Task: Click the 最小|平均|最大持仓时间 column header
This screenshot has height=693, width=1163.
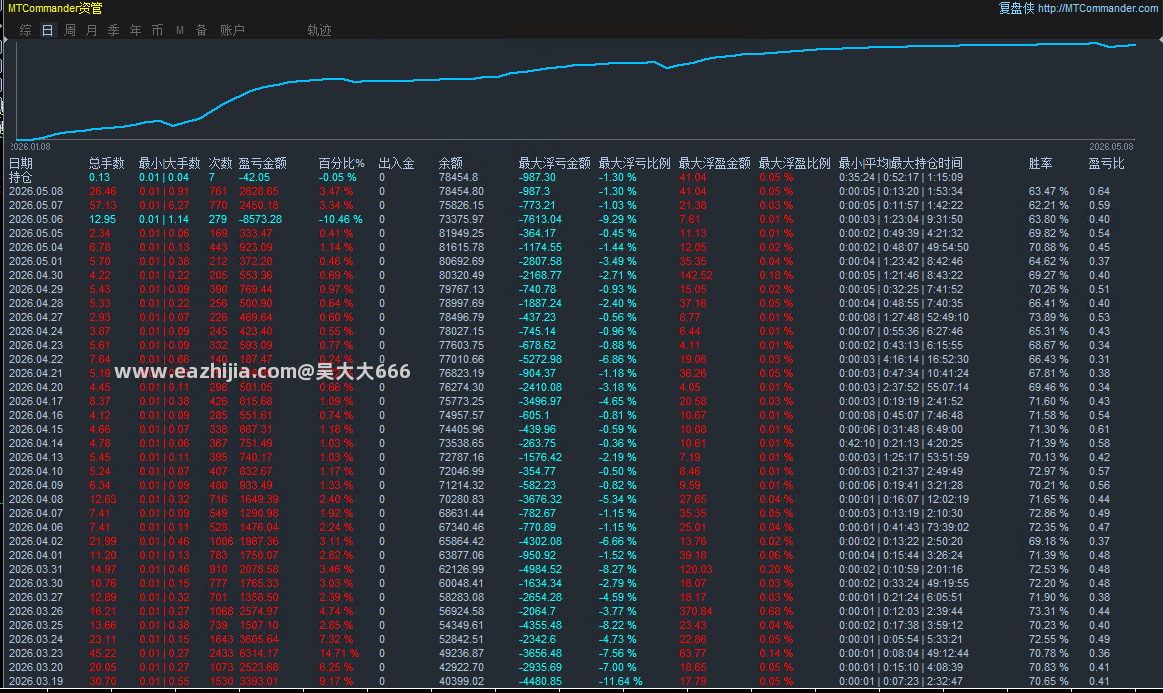Action: (x=900, y=163)
